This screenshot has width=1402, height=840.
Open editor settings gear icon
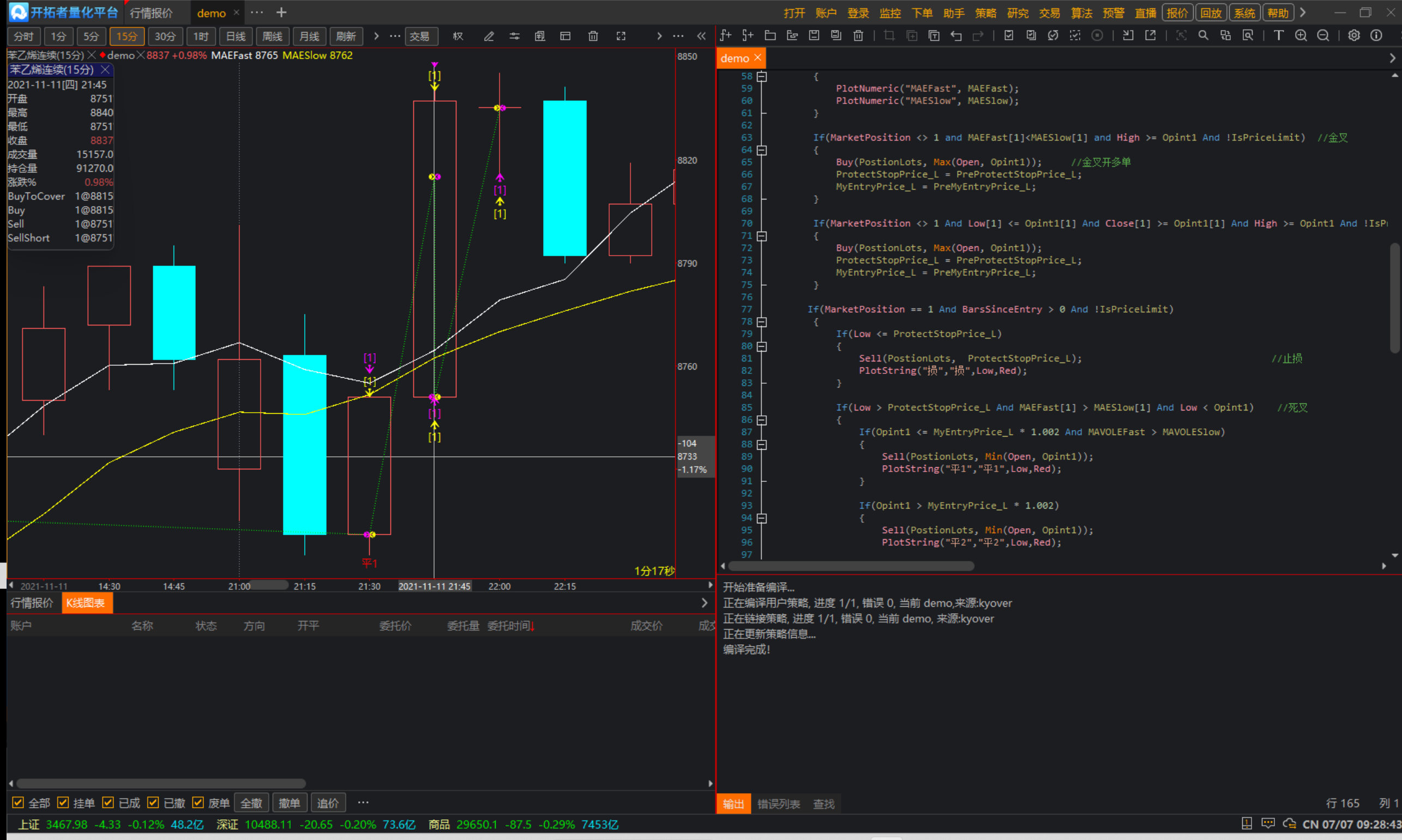tap(1354, 35)
